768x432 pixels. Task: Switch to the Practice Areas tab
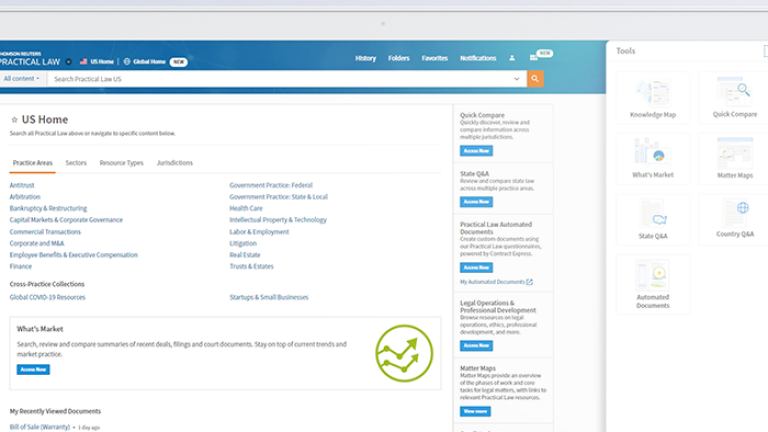click(x=32, y=163)
